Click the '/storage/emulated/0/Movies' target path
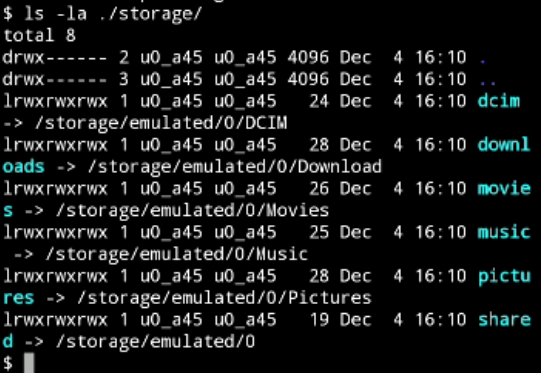The height and width of the screenshot is (373, 541). (192, 211)
